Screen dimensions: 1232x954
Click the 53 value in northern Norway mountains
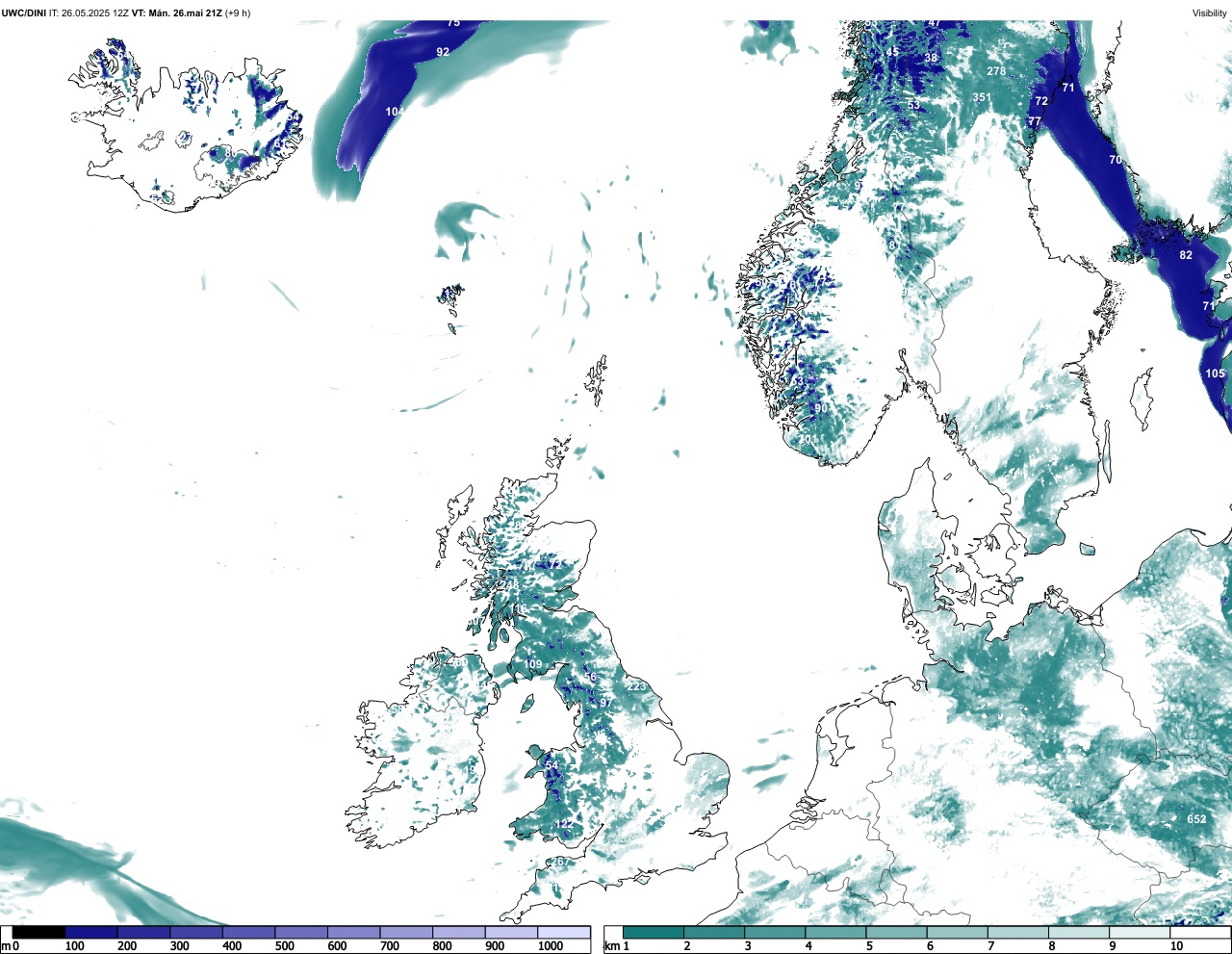913,105
